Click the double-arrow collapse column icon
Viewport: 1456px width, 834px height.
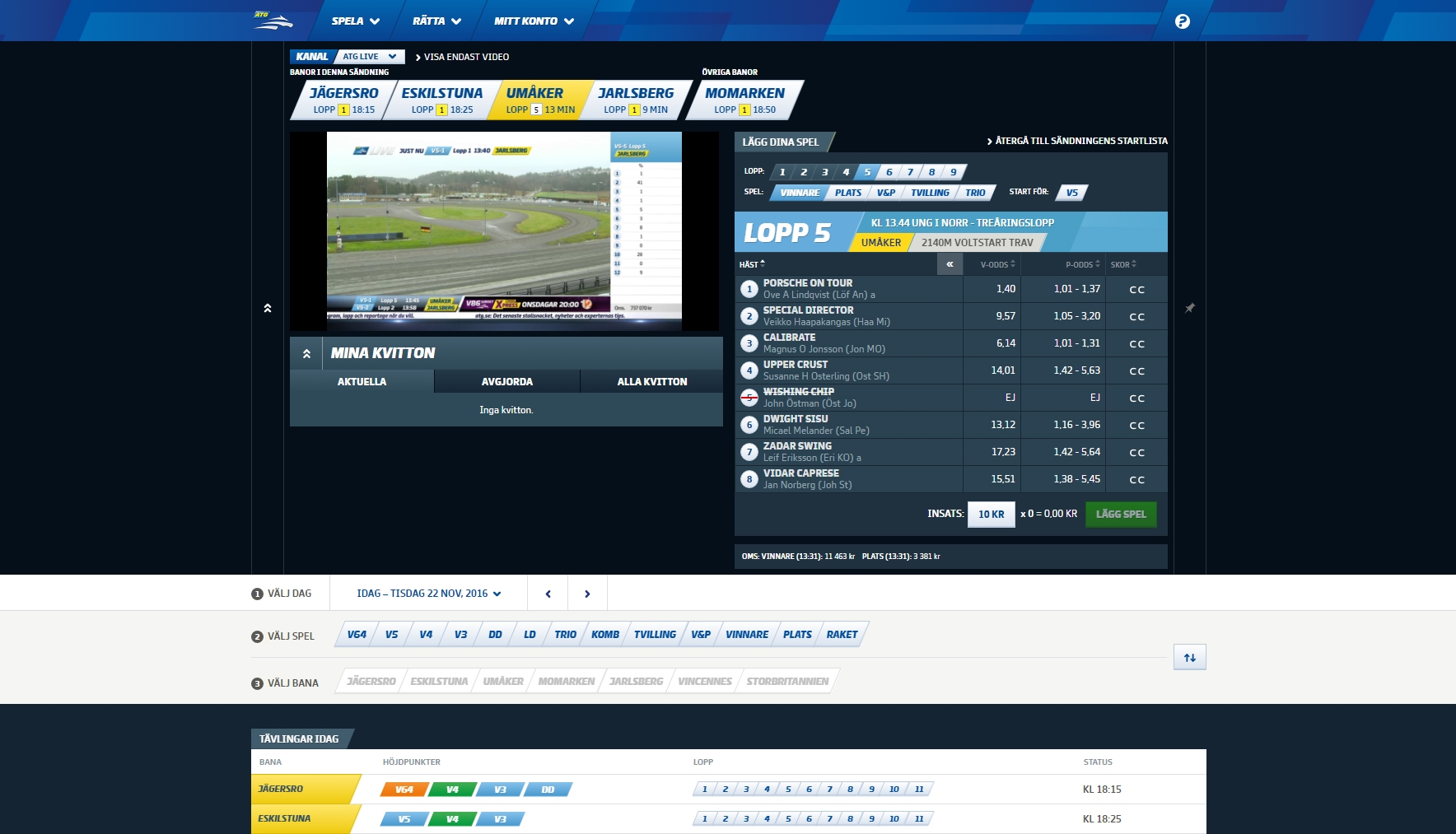point(950,264)
